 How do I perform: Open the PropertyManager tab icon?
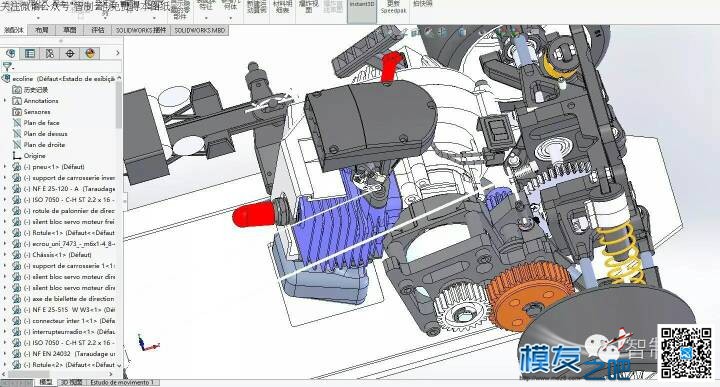pos(30,53)
